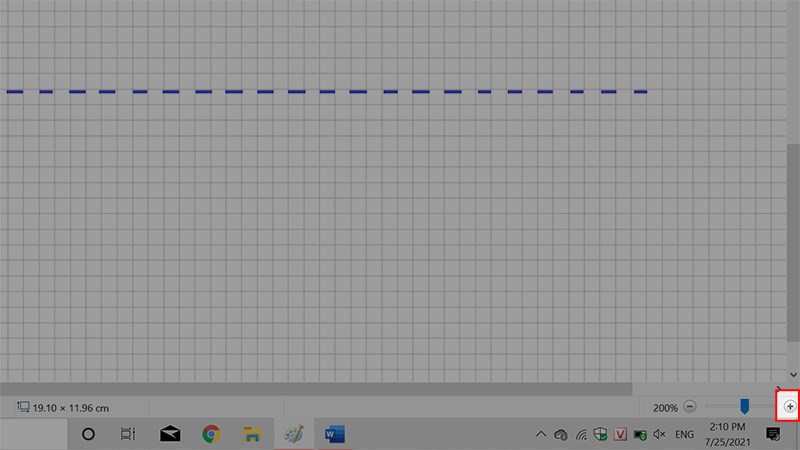
Task: Click the canvas size icon in status bar
Action: [23, 407]
